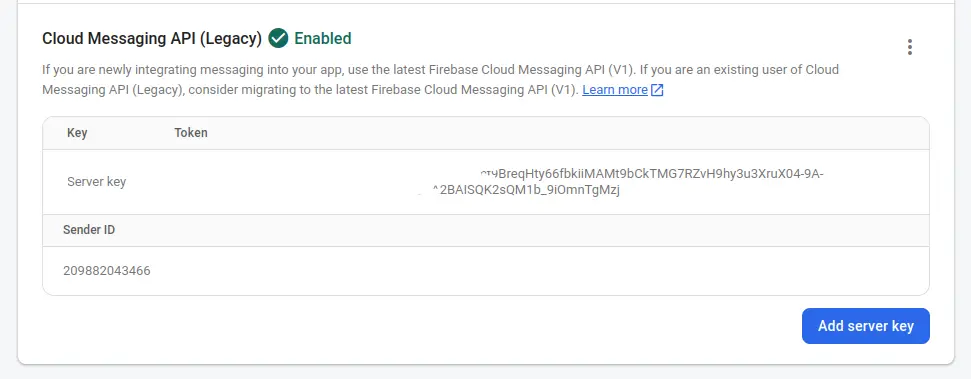Image resolution: width=971 pixels, height=379 pixels.
Task: Click the Key column header
Action: (x=77, y=133)
